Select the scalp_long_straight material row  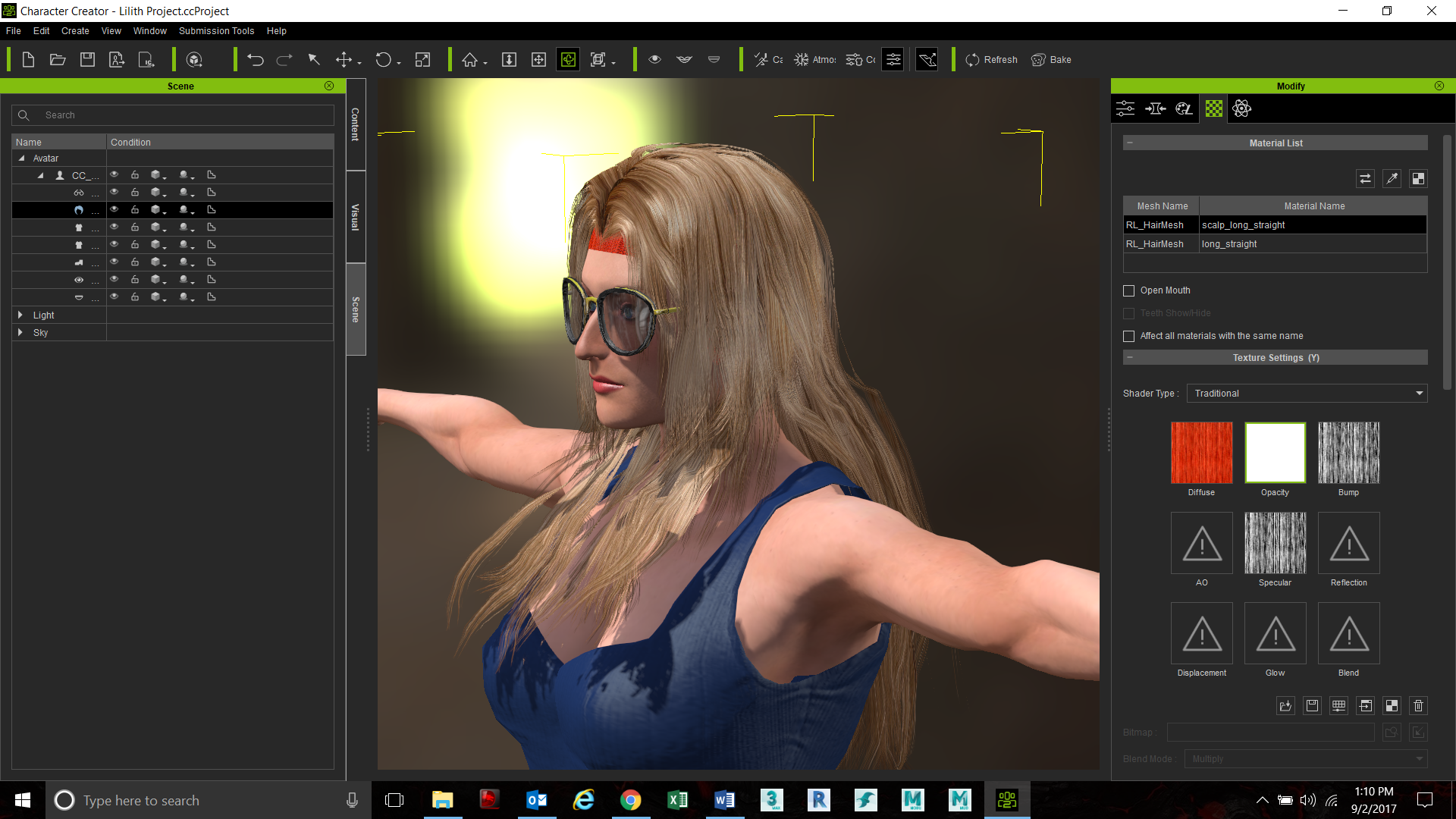[x=1275, y=225]
